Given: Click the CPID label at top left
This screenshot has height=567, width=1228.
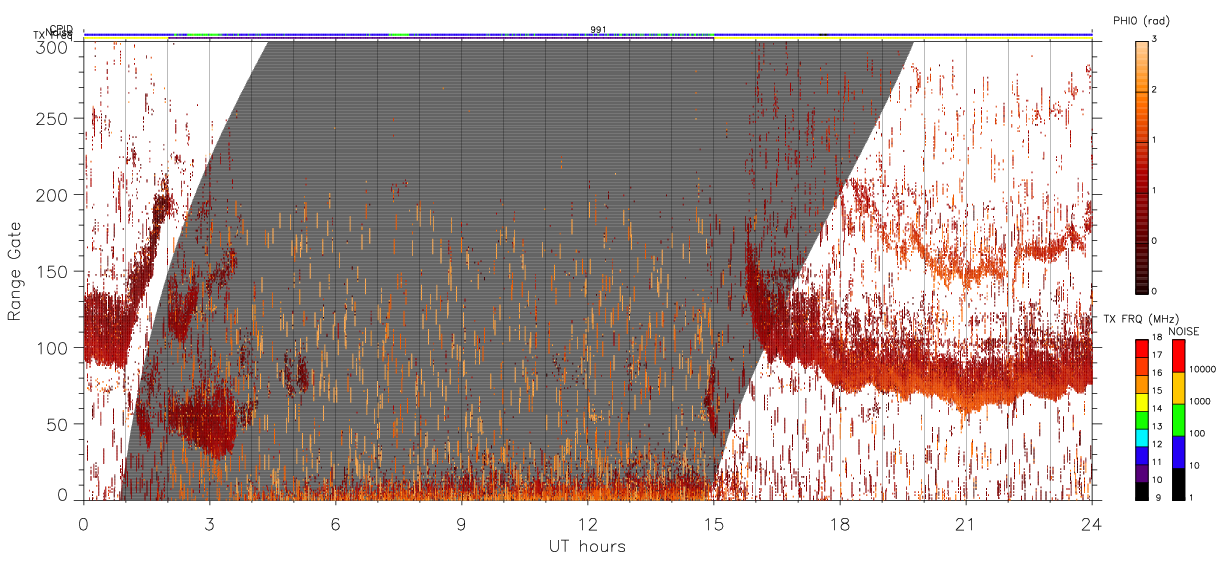Looking at the screenshot, I should [61, 30].
